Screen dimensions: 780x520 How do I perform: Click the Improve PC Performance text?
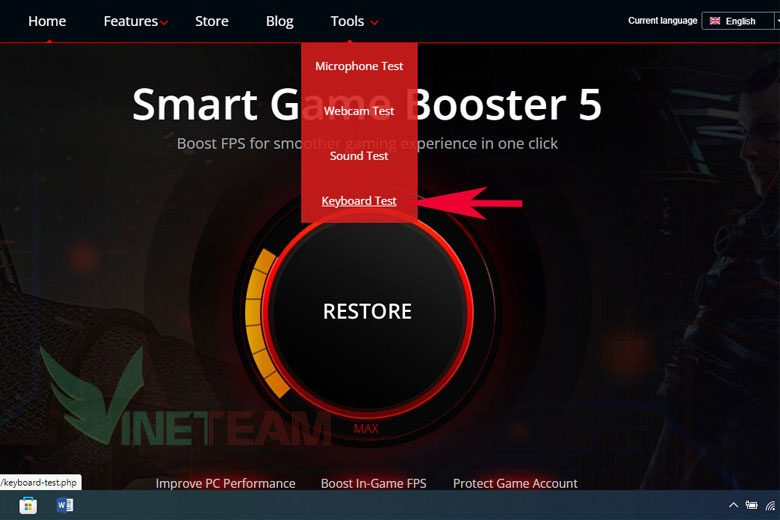pos(225,484)
